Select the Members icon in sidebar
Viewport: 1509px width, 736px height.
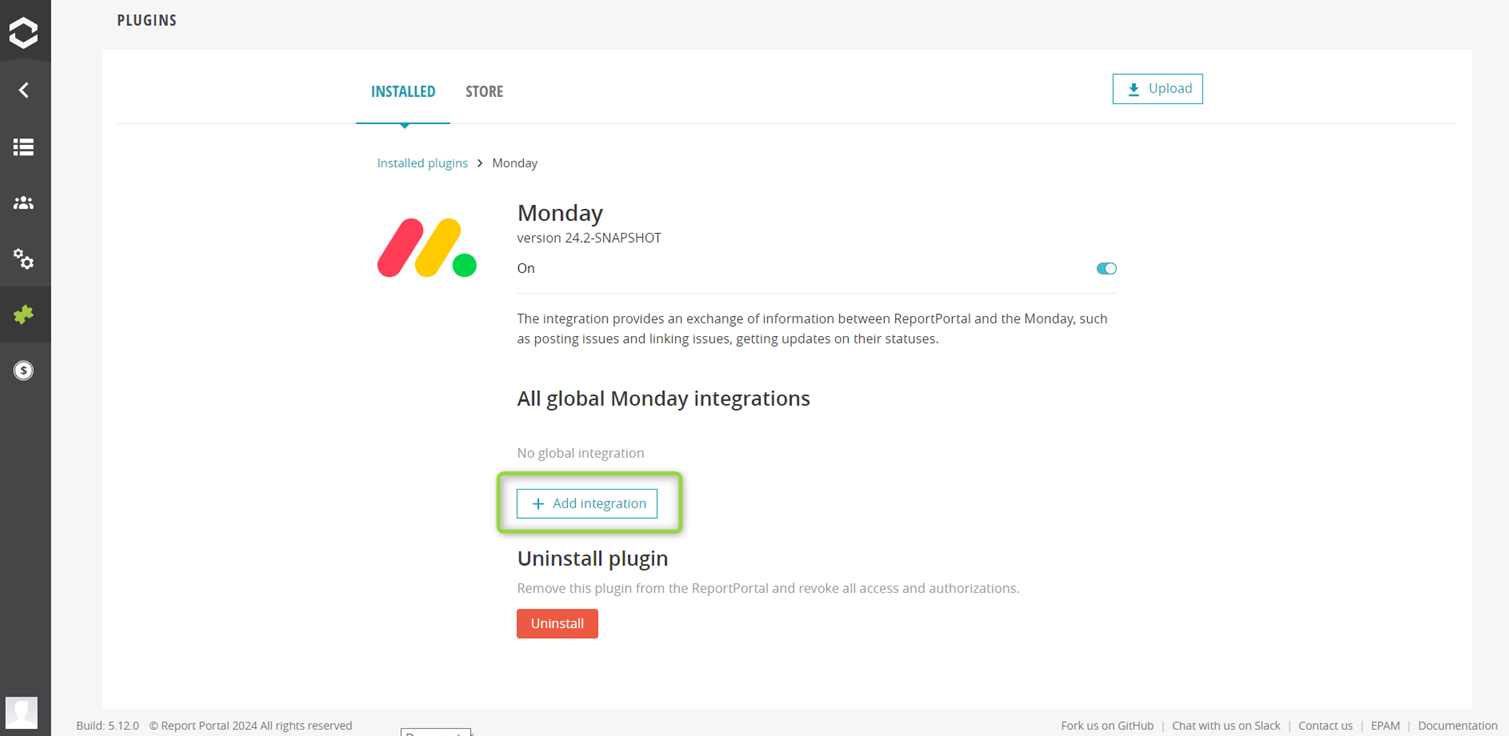(x=25, y=203)
